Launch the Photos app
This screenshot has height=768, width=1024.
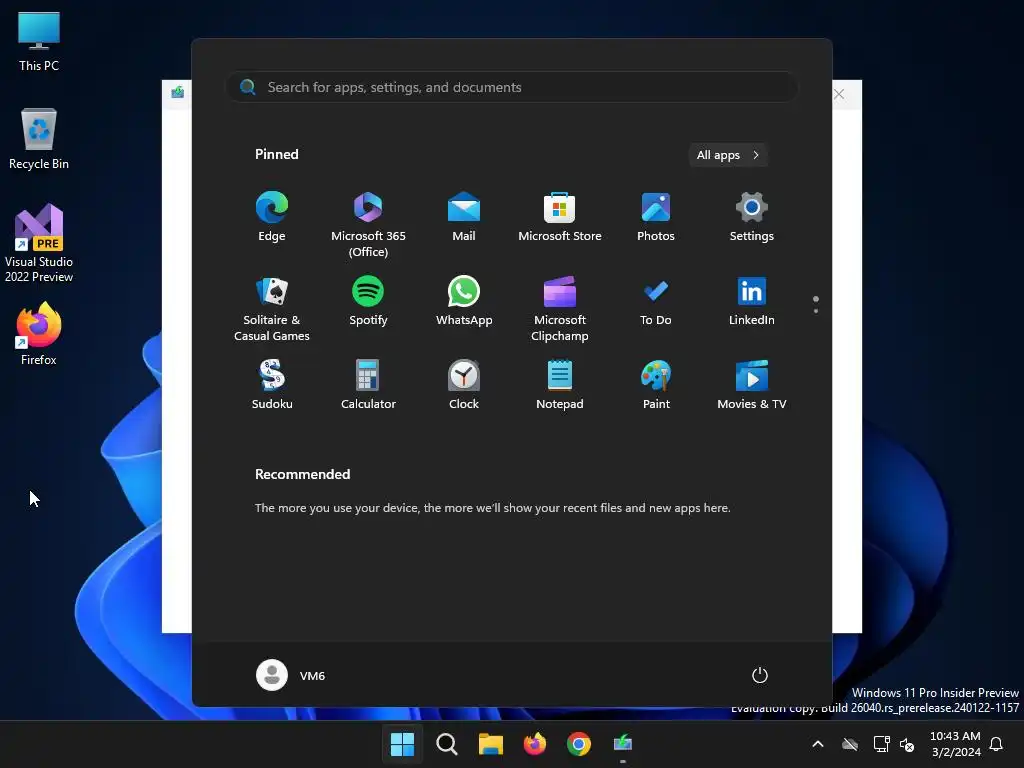coord(656,217)
